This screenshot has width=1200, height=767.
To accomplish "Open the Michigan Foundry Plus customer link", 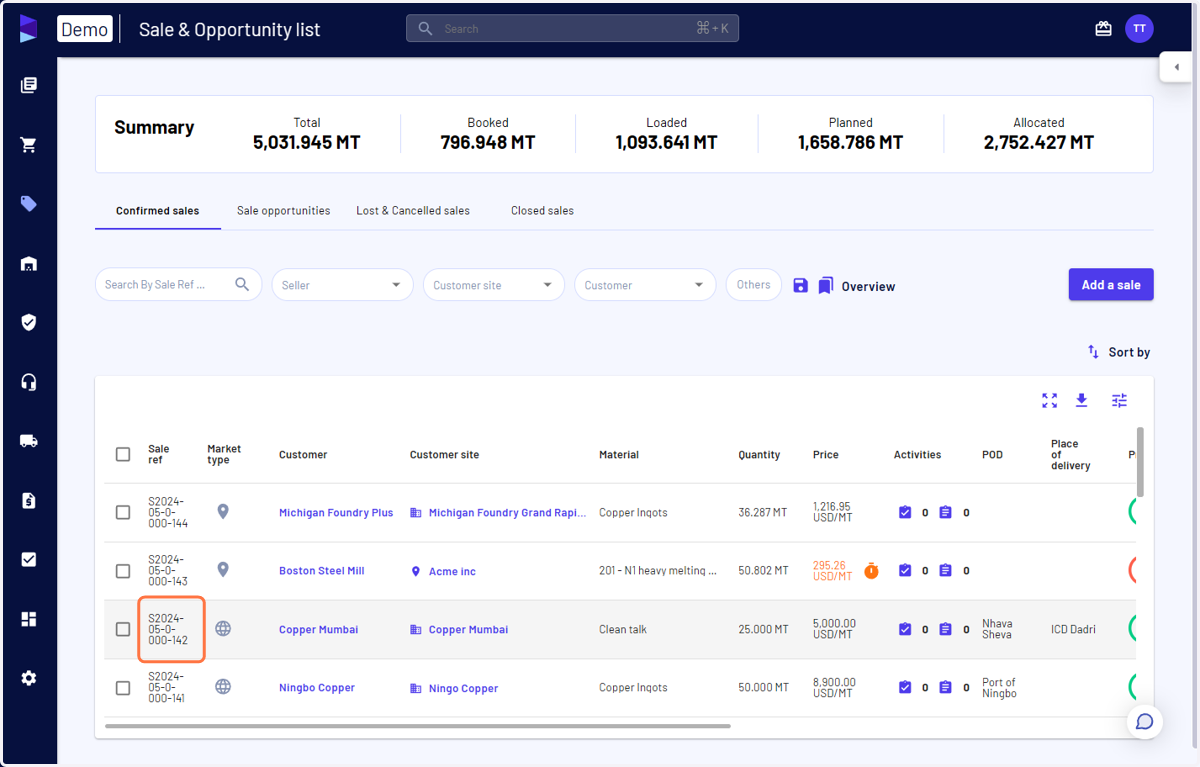I will 336,513.
